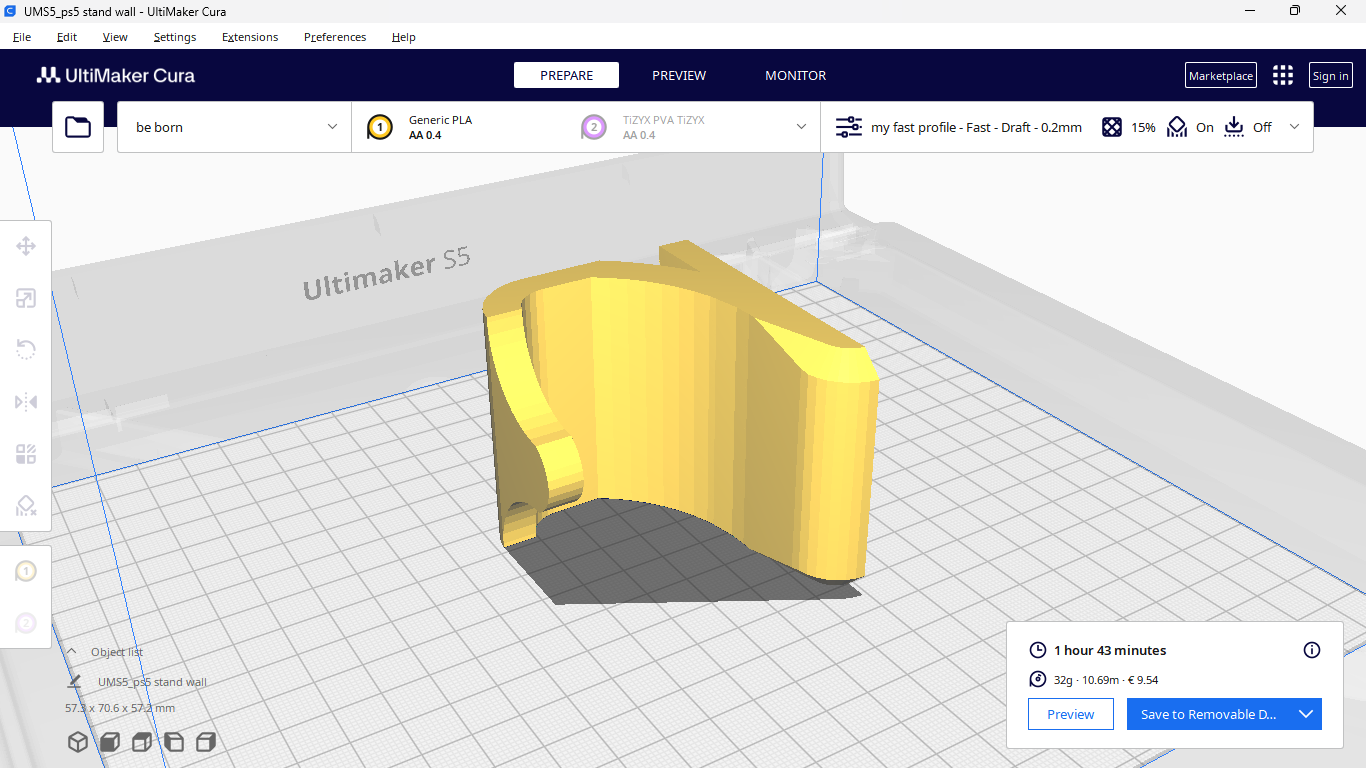Open the Marketplace
The width and height of the screenshot is (1366, 768).
tap(1221, 76)
